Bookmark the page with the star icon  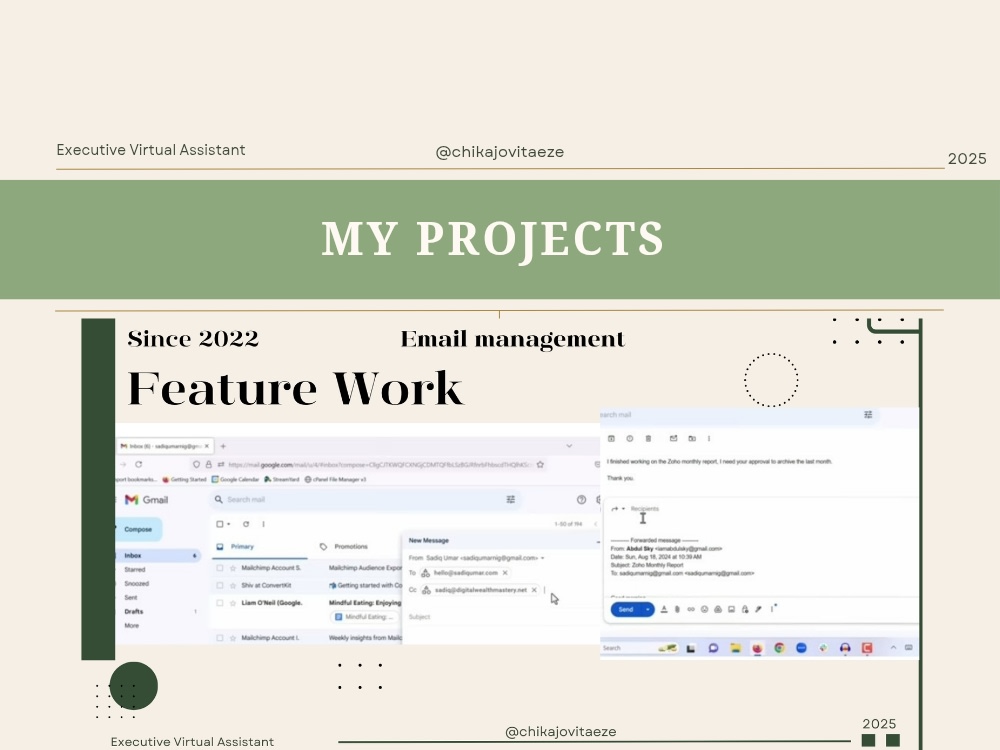540,464
